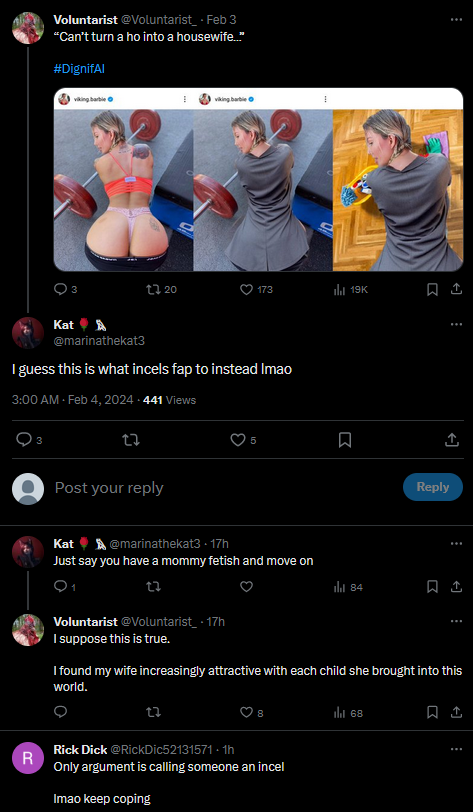
Task: Open the #DignifAI hashtag link
Action: click(79, 68)
